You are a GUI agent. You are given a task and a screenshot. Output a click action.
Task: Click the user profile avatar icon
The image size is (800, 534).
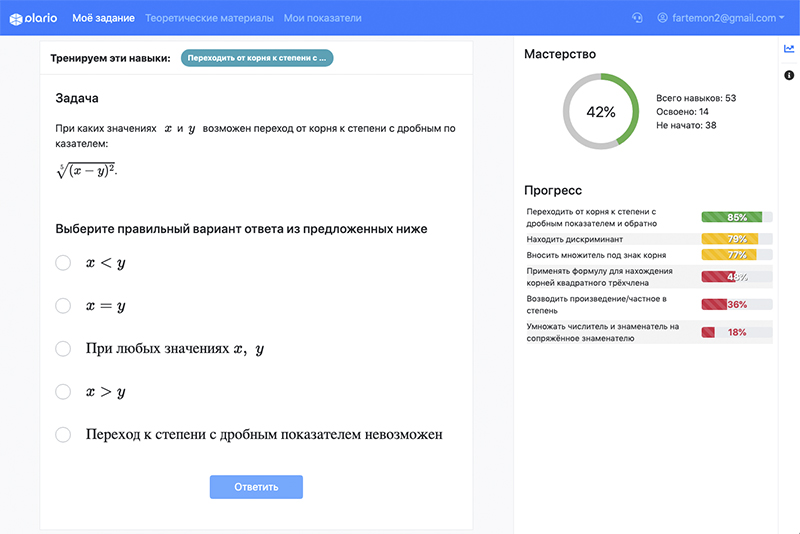coord(662,18)
